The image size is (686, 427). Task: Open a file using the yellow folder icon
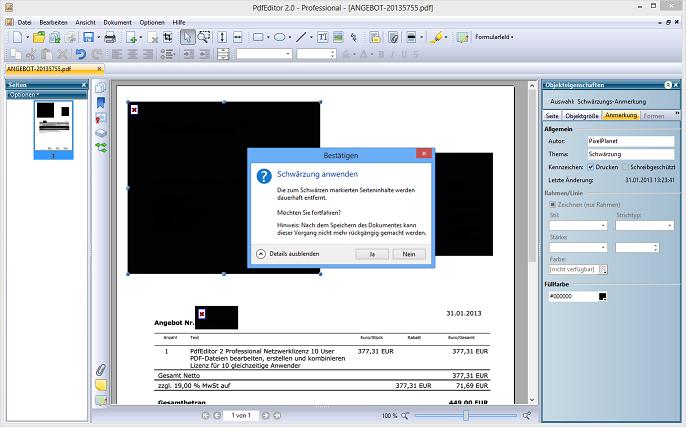click(38, 38)
